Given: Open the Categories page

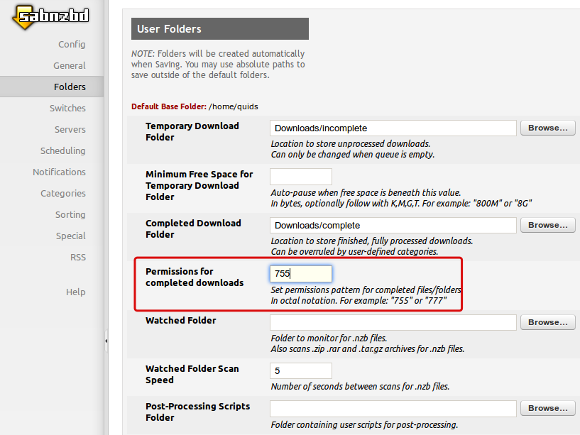Looking at the screenshot, I should tap(63, 193).
